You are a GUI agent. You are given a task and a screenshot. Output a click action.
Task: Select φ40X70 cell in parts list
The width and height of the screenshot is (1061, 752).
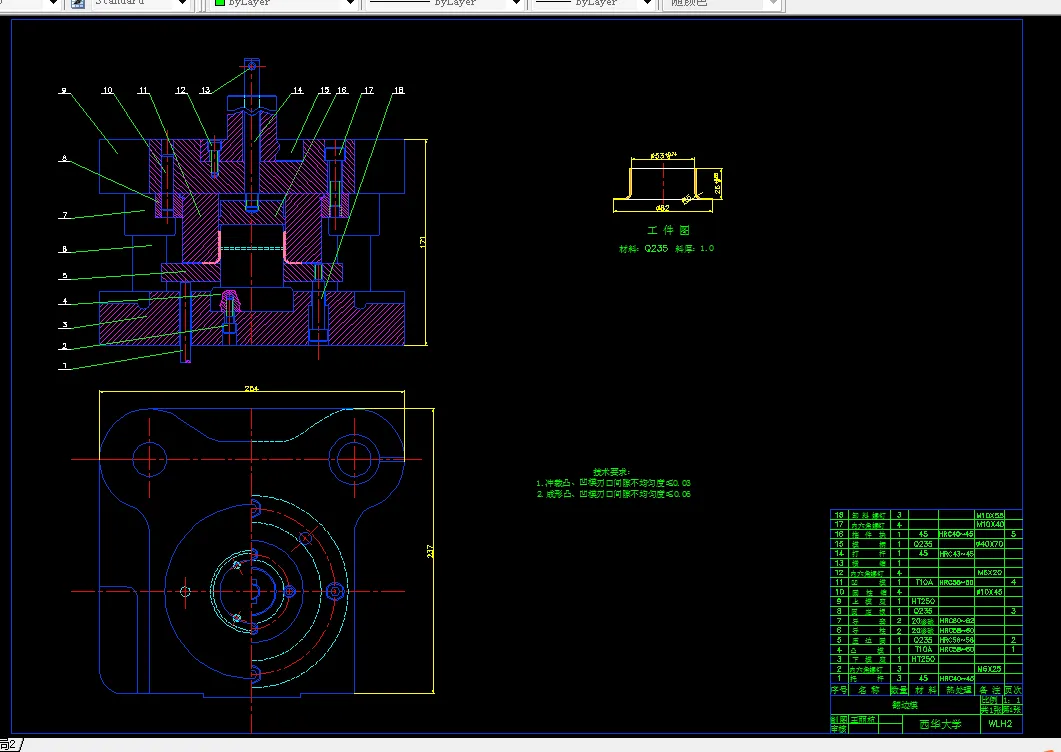[990, 544]
